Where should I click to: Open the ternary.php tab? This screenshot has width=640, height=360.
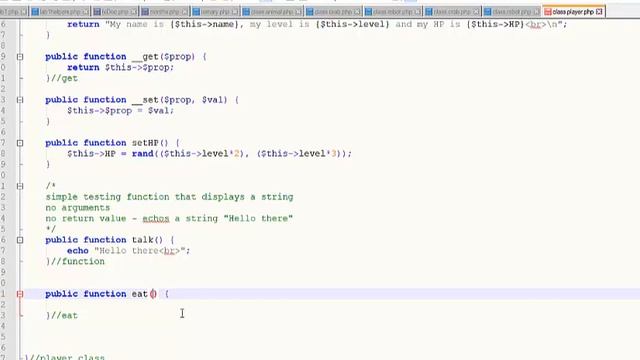pyautogui.click(x=216, y=12)
